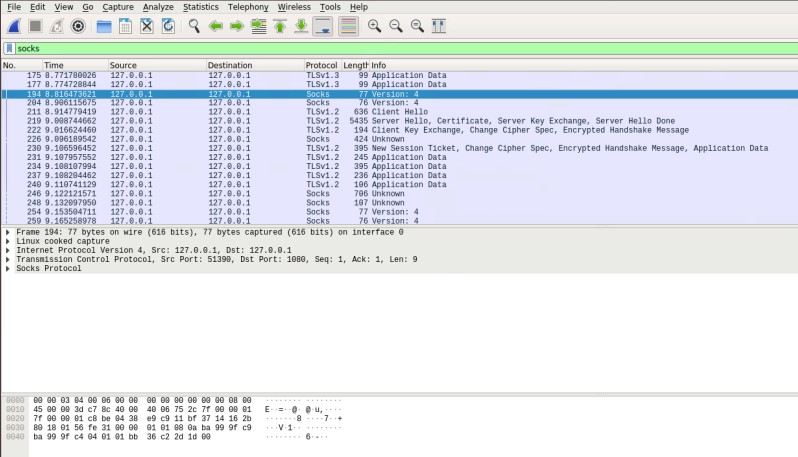Screen dimensions: 798x457
Task: Select packet 226 Socks Unknown row
Action: coord(399,139)
